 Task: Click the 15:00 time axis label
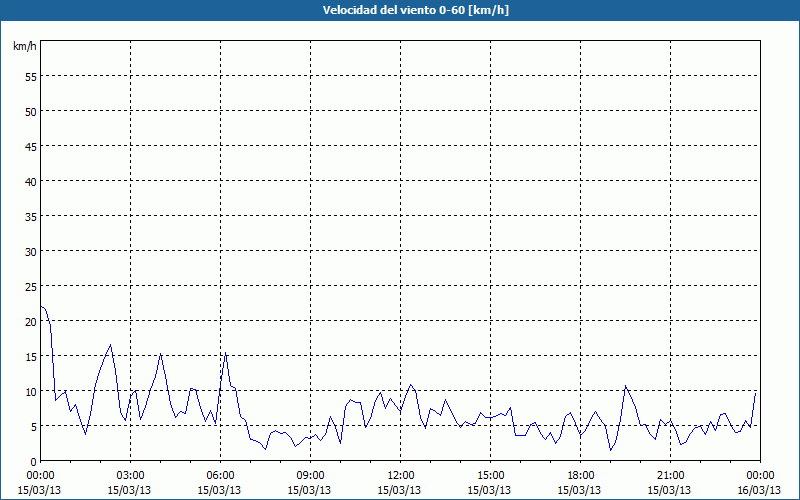(x=490, y=476)
